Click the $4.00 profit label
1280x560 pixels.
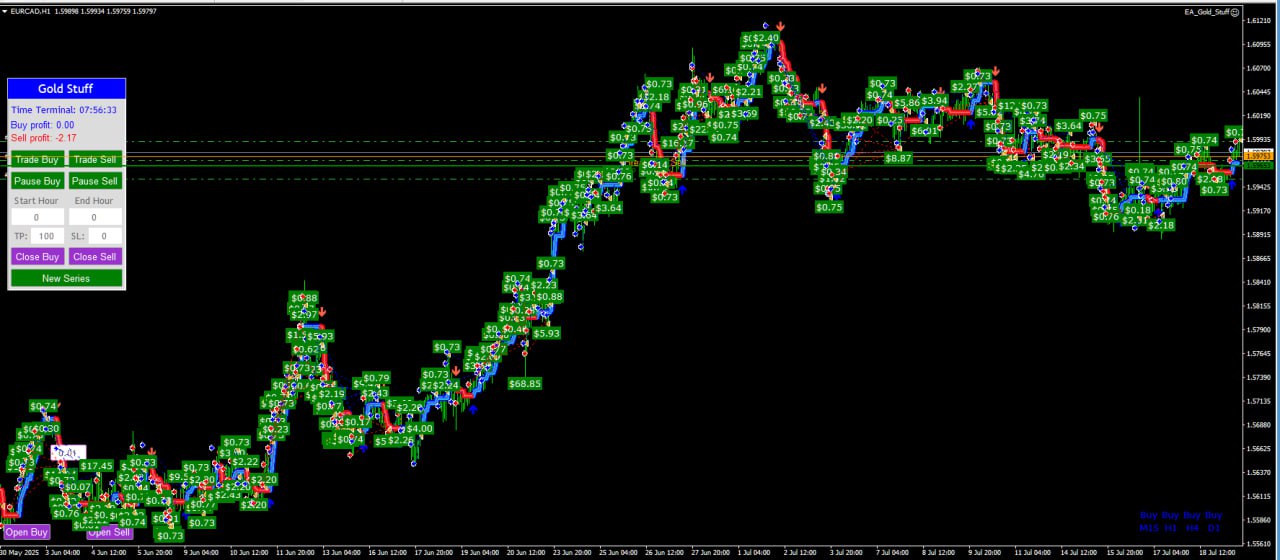420,428
